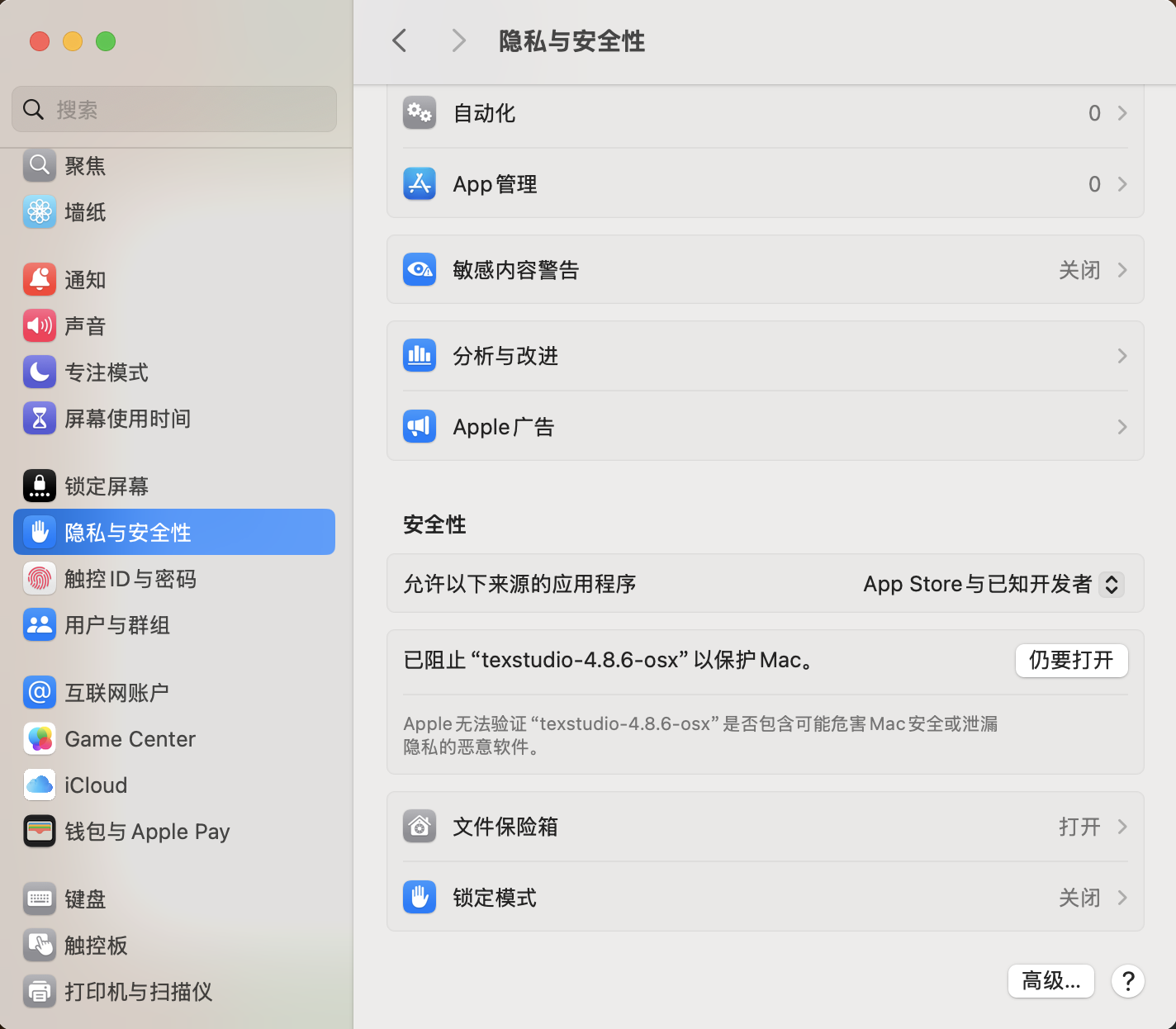The height and width of the screenshot is (1029, 1176).
Task: Expand the 自动化 row chevron
Action: [x=1122, y=113]
